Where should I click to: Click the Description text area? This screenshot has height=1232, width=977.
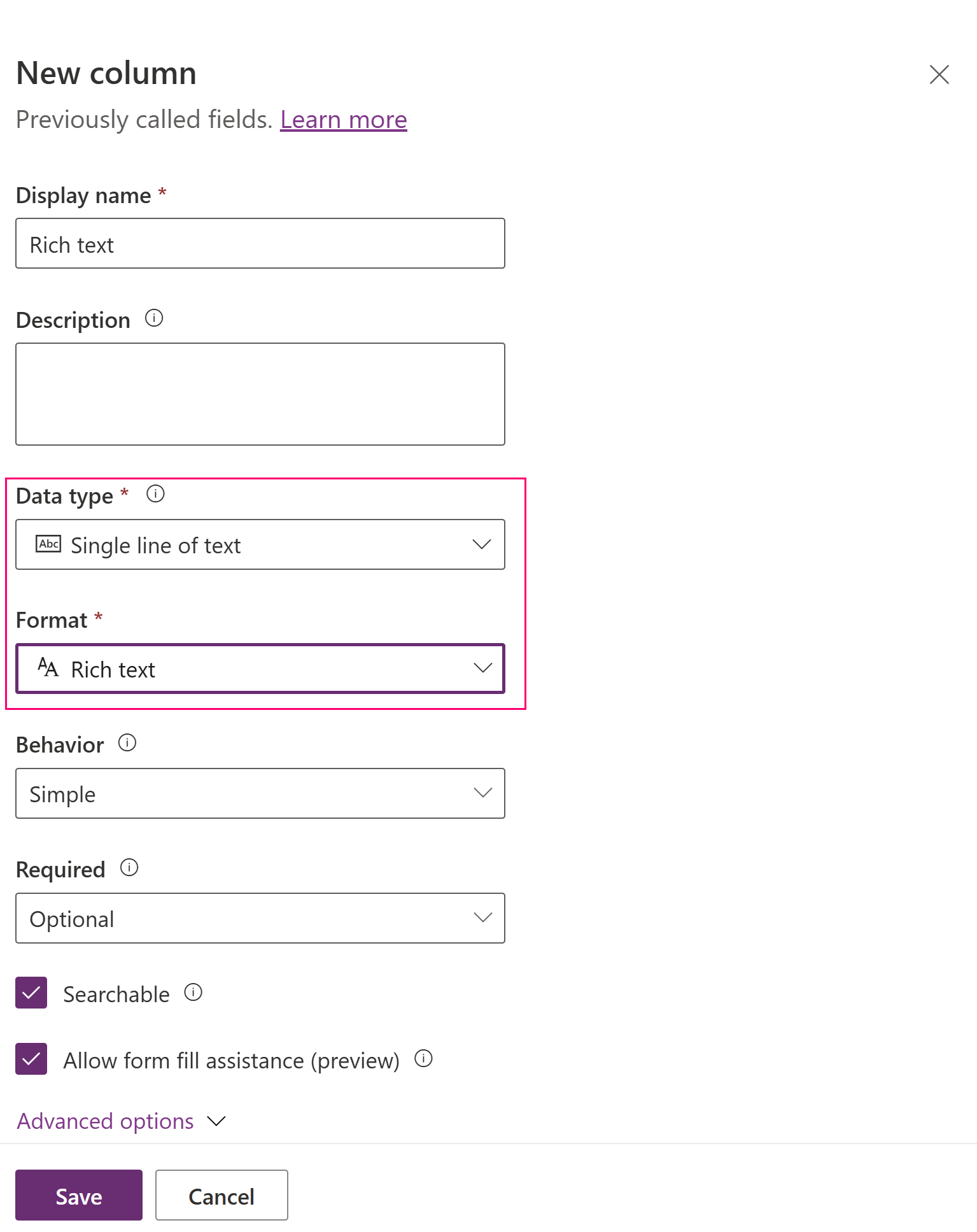pyautogui.click(x=260, y=394)
